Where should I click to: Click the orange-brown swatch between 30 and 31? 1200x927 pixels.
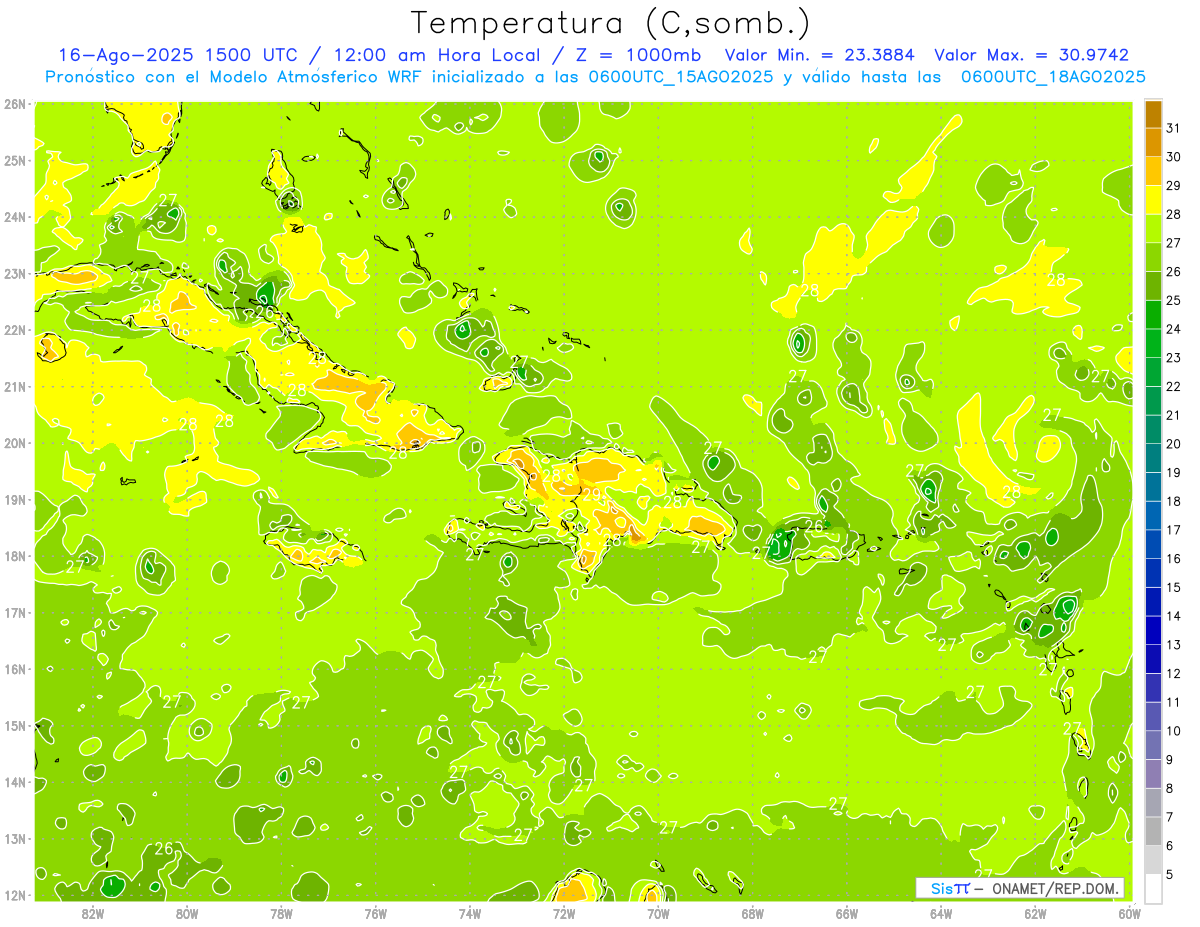click(1153, 143)
